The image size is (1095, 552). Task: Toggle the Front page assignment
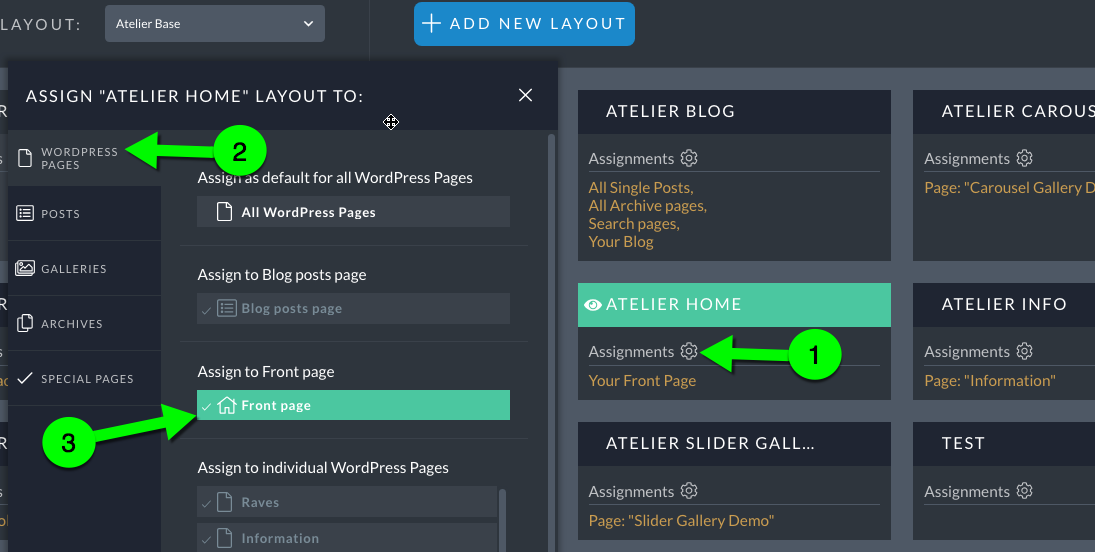353,405
